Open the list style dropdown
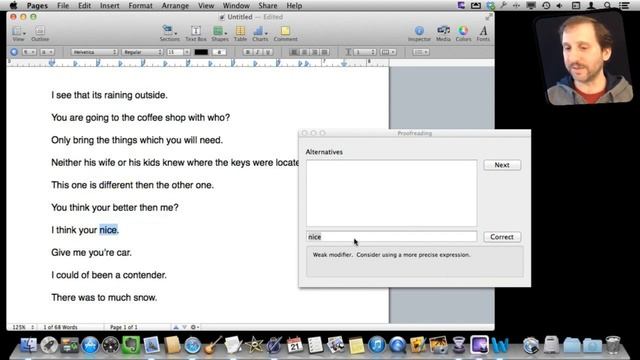 point(420,52)
